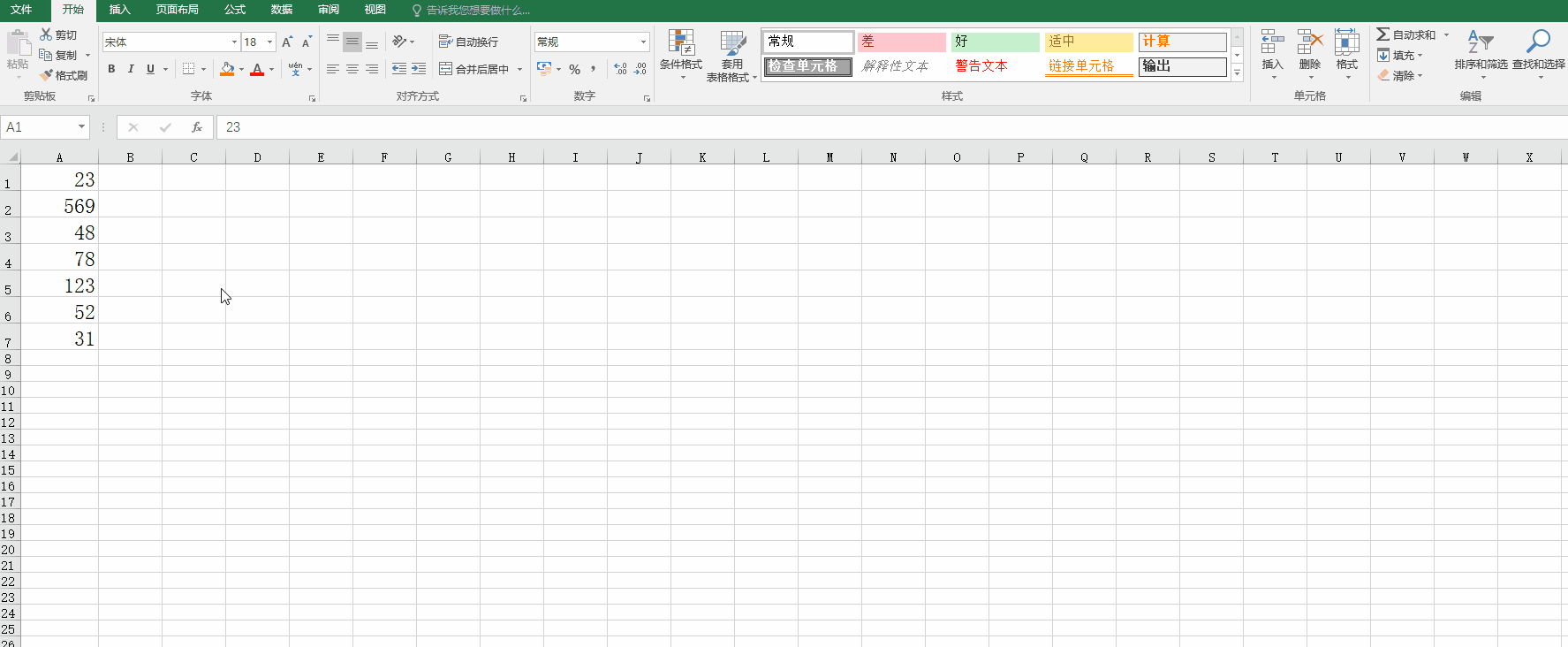Apply the 'Bad' (差) cell style
The width and height of the screenshot is (1568, 647).
(x=901, y=42)
